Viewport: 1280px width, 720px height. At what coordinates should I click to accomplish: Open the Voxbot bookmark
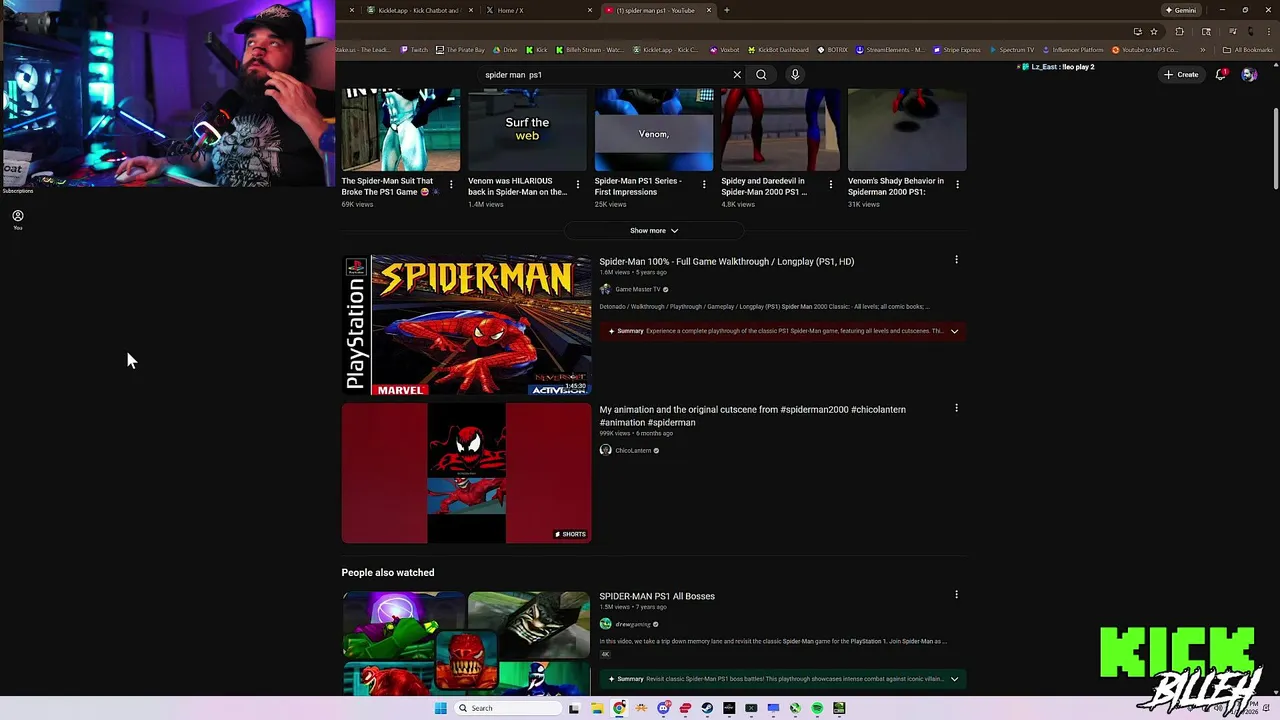725,50
